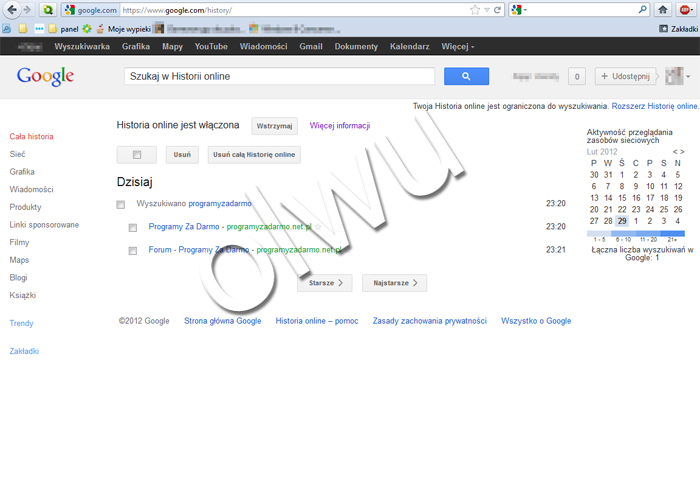Open YouTube in the top bar
Viewport: 700px width, 486px height.
pos(211,46)
